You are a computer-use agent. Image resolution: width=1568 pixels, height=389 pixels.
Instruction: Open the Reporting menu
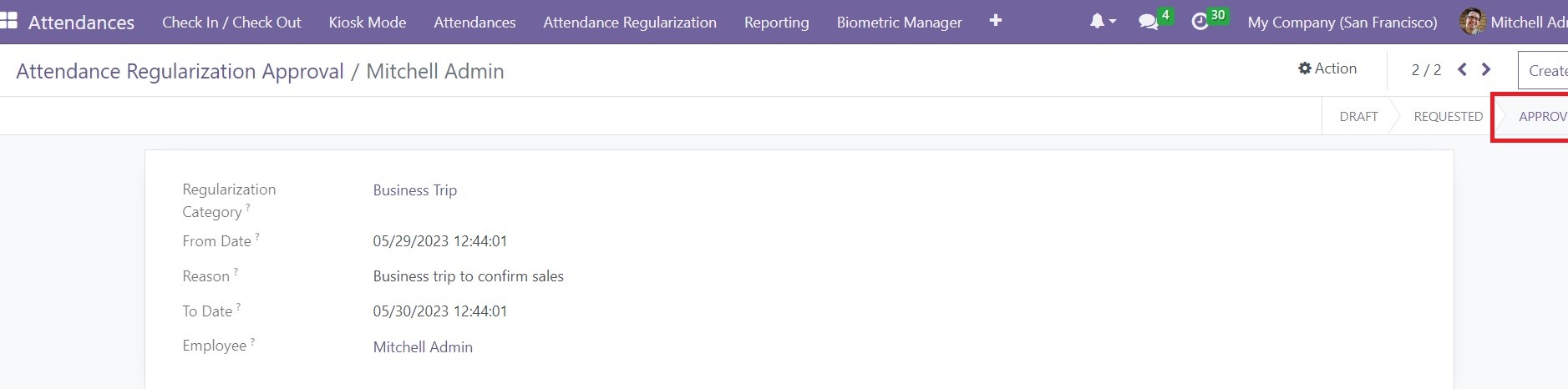777,23
